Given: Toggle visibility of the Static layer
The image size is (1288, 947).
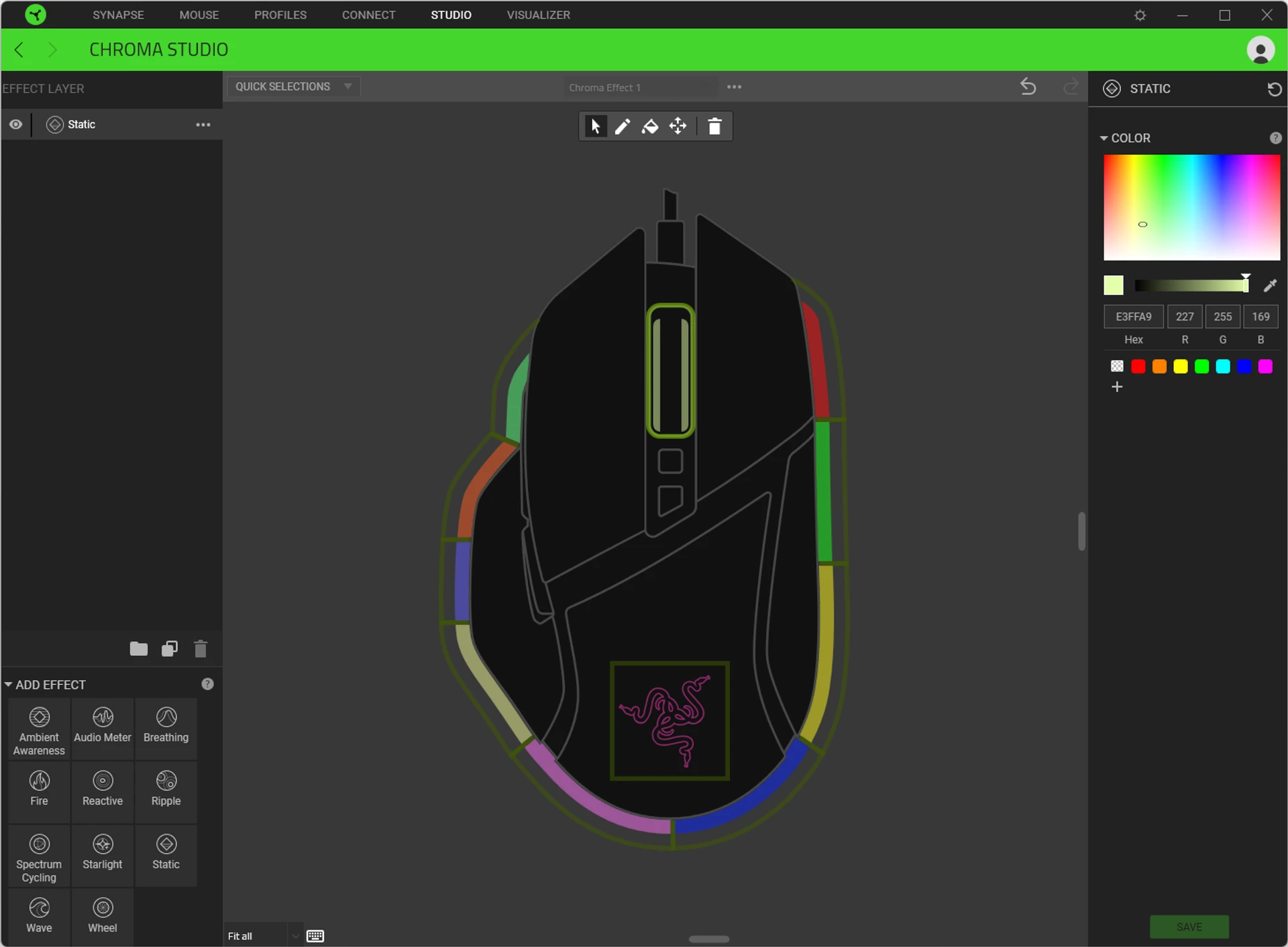Looking at the screenshot, I should coord(15,125).
